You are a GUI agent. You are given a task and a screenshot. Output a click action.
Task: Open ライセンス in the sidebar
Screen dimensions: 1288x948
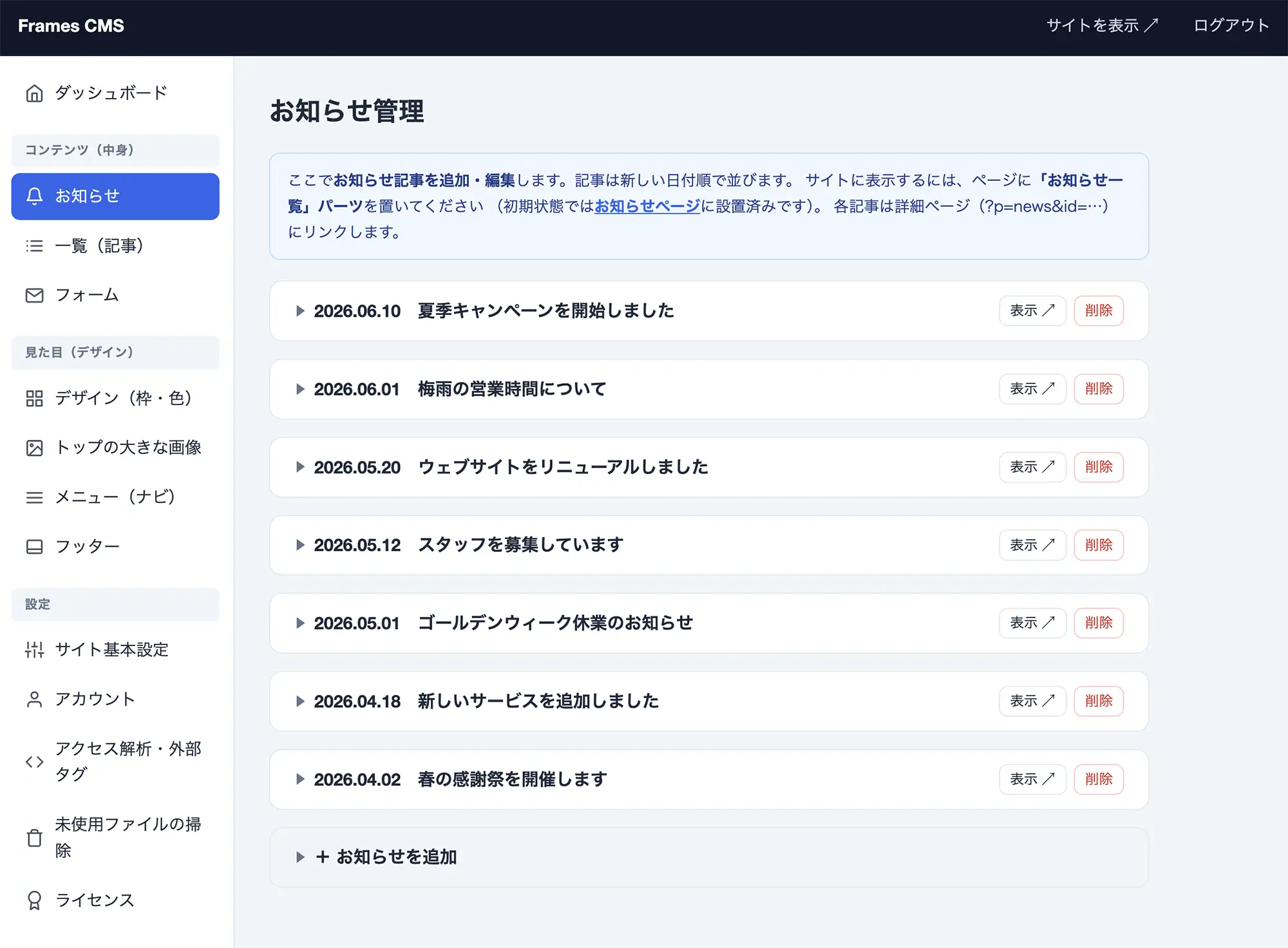point(115,900)
